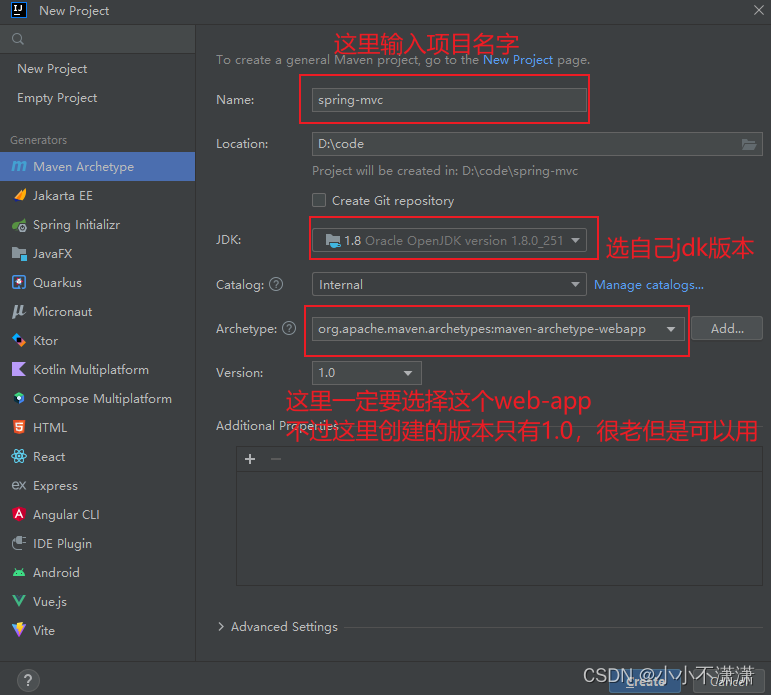Choose Angular CLI generator
The width and height of the screenshot is (771, 695).
coord(97,514)
